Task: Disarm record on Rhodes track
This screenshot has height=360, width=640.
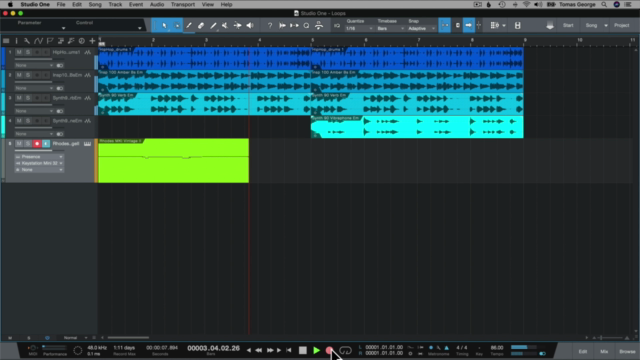Action: tap(37, 144)
